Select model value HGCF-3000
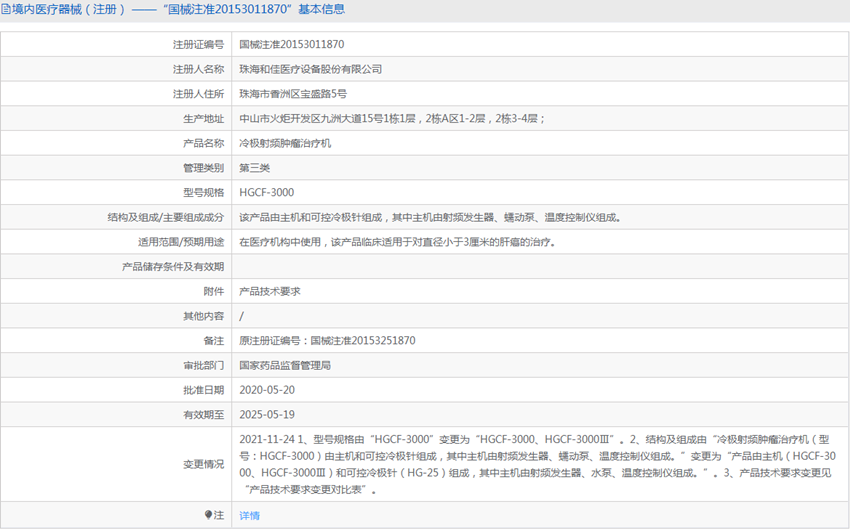This screenshot has height=530, width=850. click(x=267, y=192)
